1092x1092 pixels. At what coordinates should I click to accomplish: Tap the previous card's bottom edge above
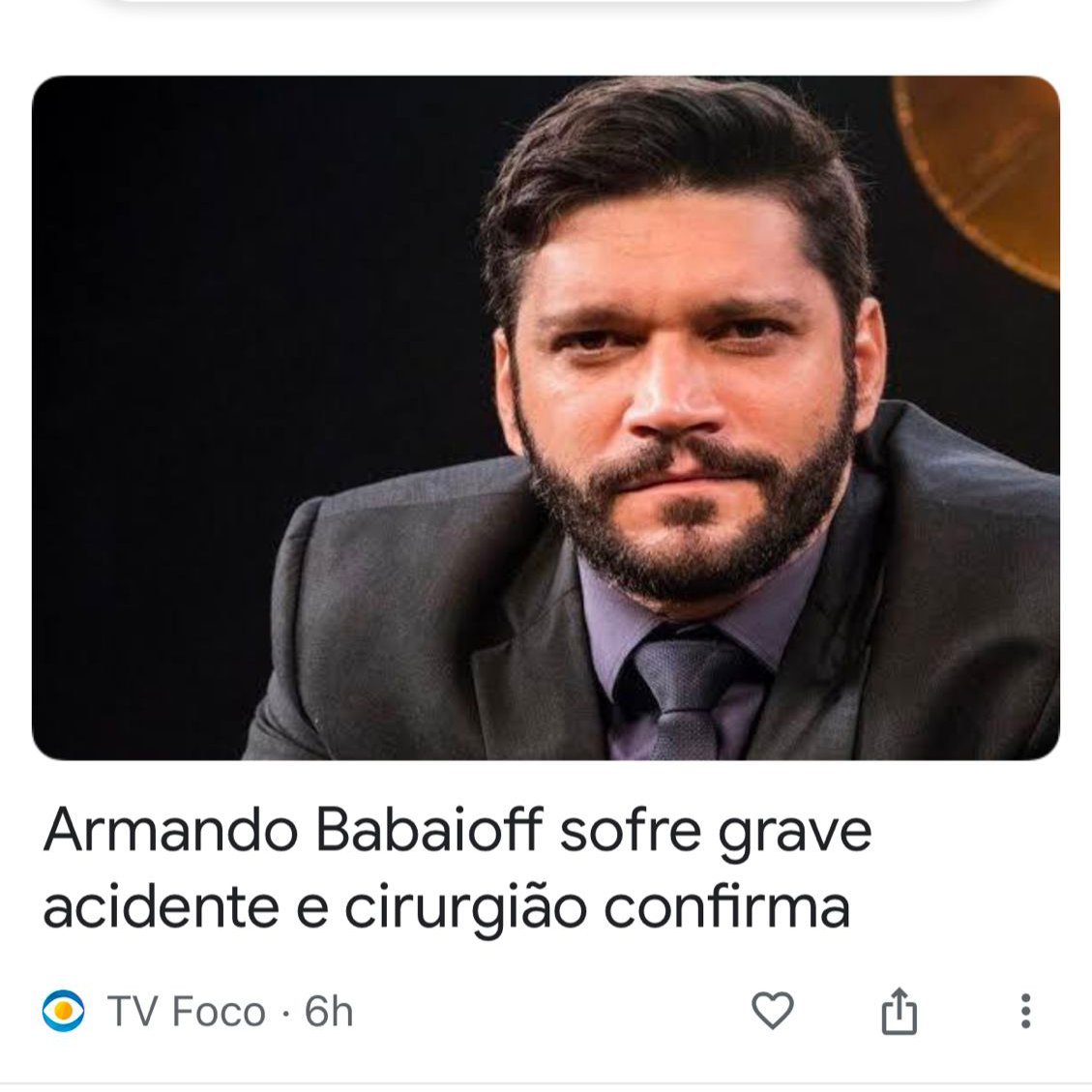tap(546, 4)
